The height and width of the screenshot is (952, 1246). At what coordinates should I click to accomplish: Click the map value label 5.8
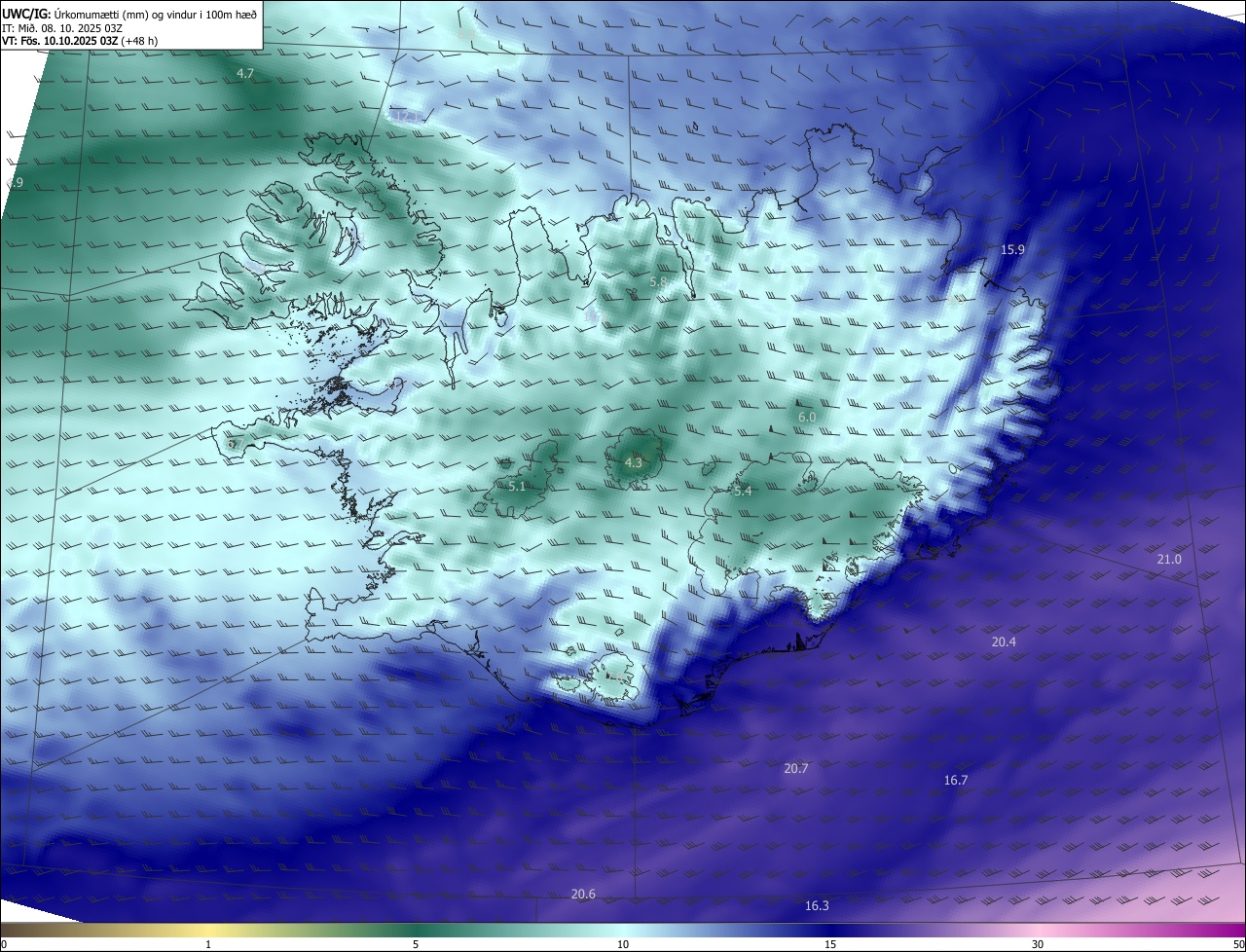click(x=658, y=282)
